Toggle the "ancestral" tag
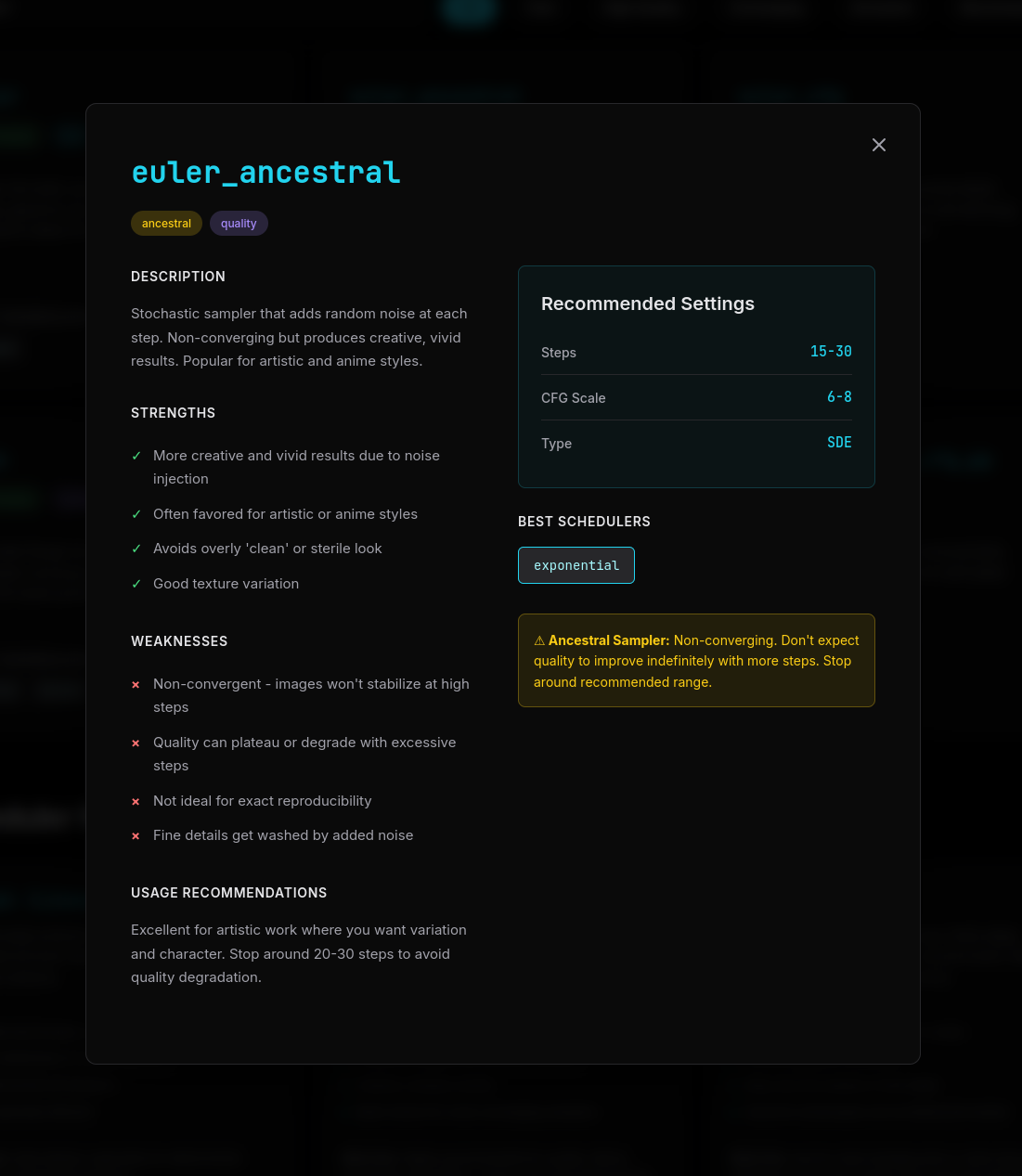The height and width of the screenshot is (1176, 1022). click(x=166, y=223)
